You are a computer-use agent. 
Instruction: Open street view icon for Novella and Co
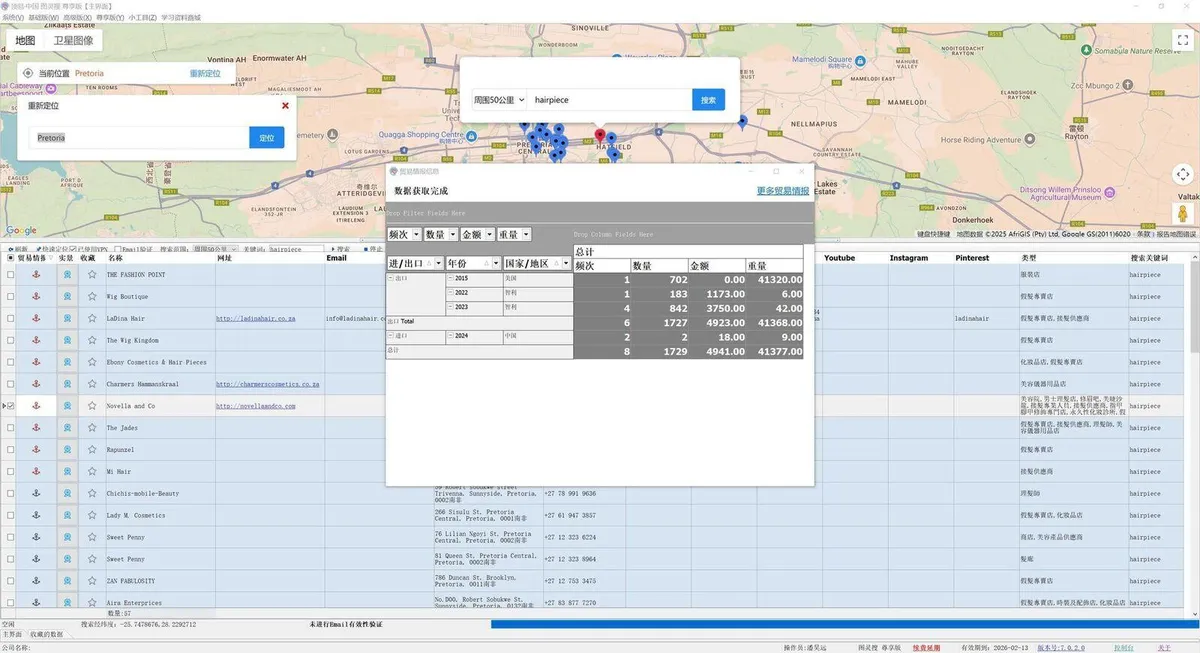[67, 406]
